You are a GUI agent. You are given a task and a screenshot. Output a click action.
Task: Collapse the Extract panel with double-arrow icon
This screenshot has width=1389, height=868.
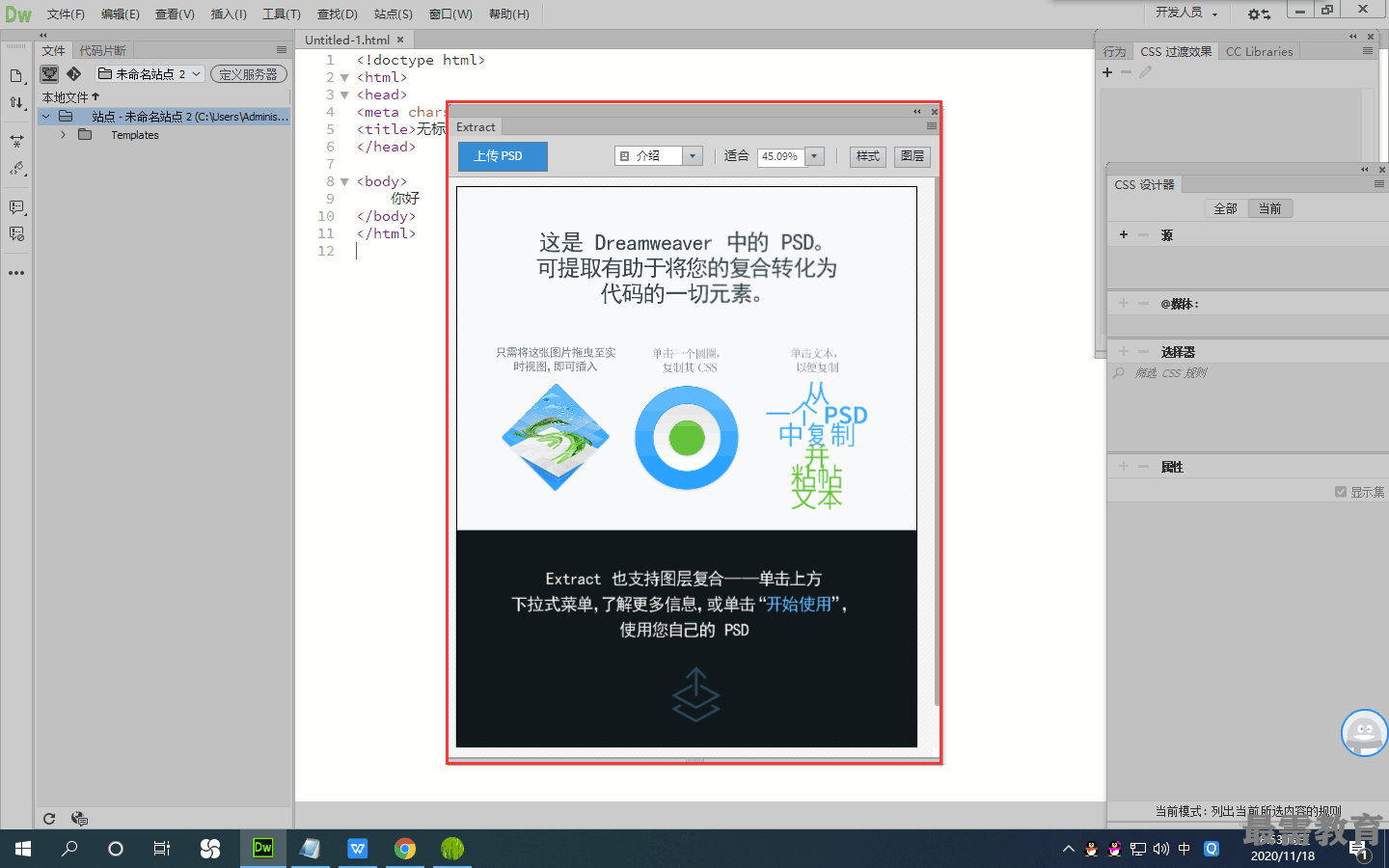917,111
